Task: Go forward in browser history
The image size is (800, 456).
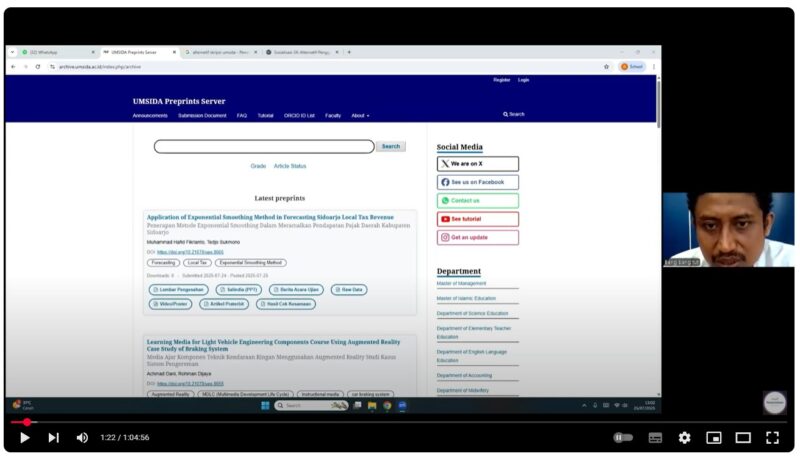Action: click(x=26, y=67)
